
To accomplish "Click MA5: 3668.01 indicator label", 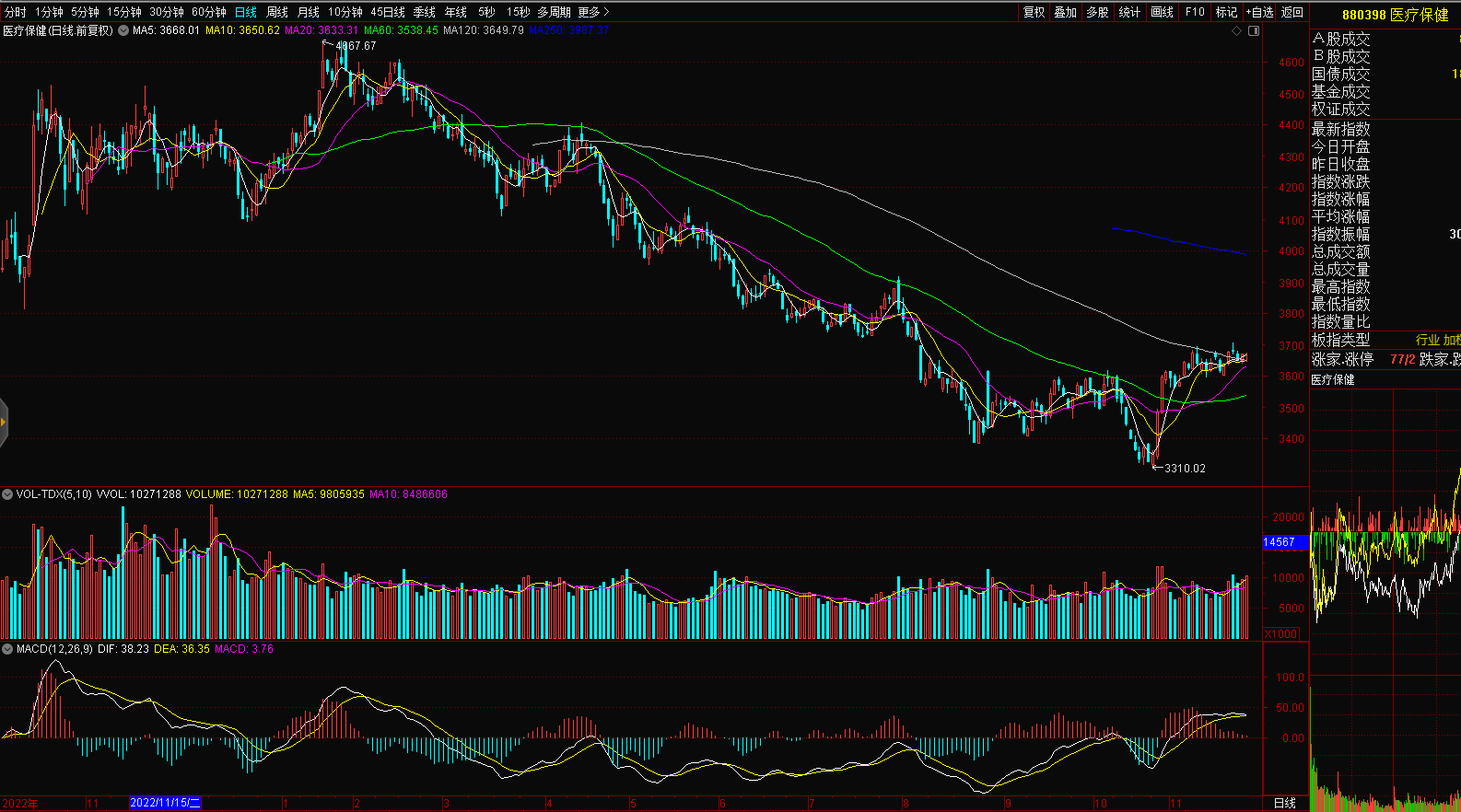I will [166, 30].
